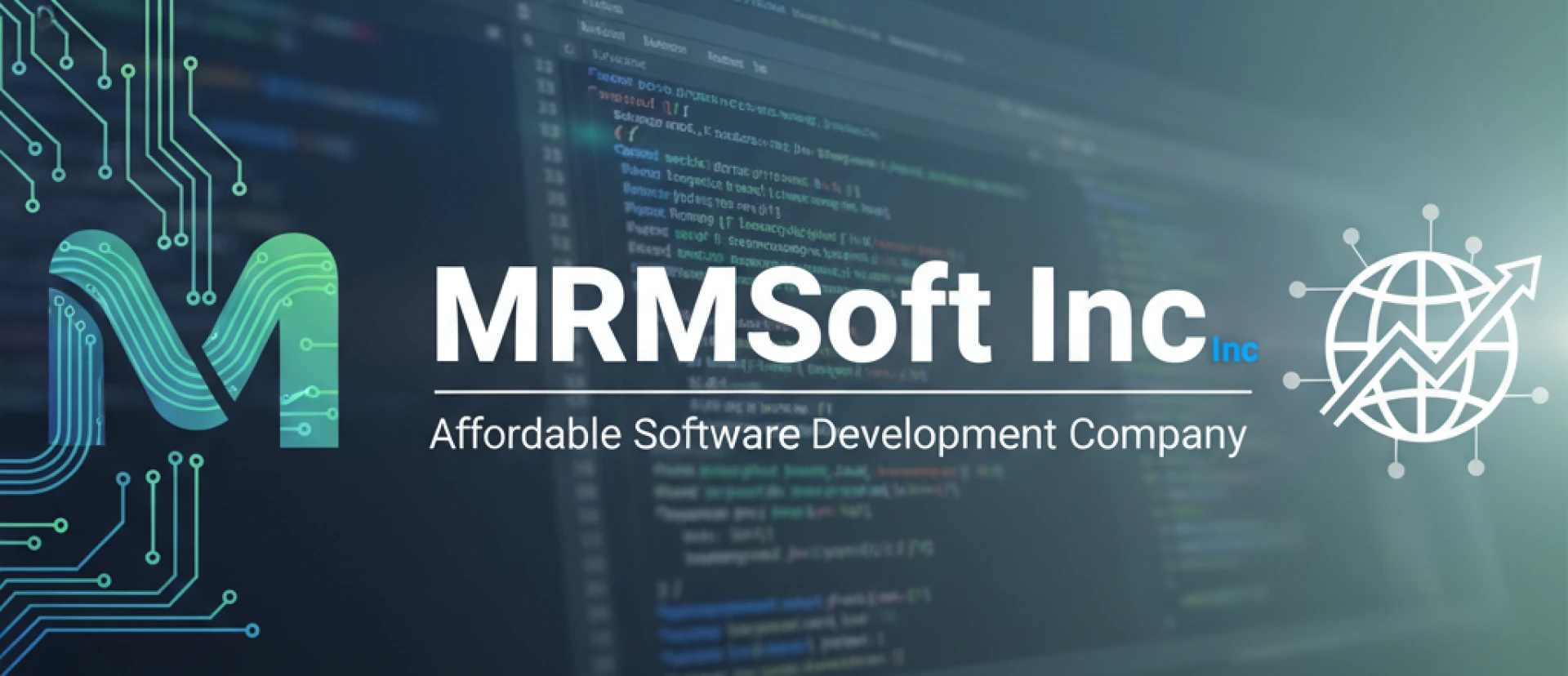The image size is (1568, 676).
Task: Click the Affordable Software Development Company tagline
Action: (838, 435)
